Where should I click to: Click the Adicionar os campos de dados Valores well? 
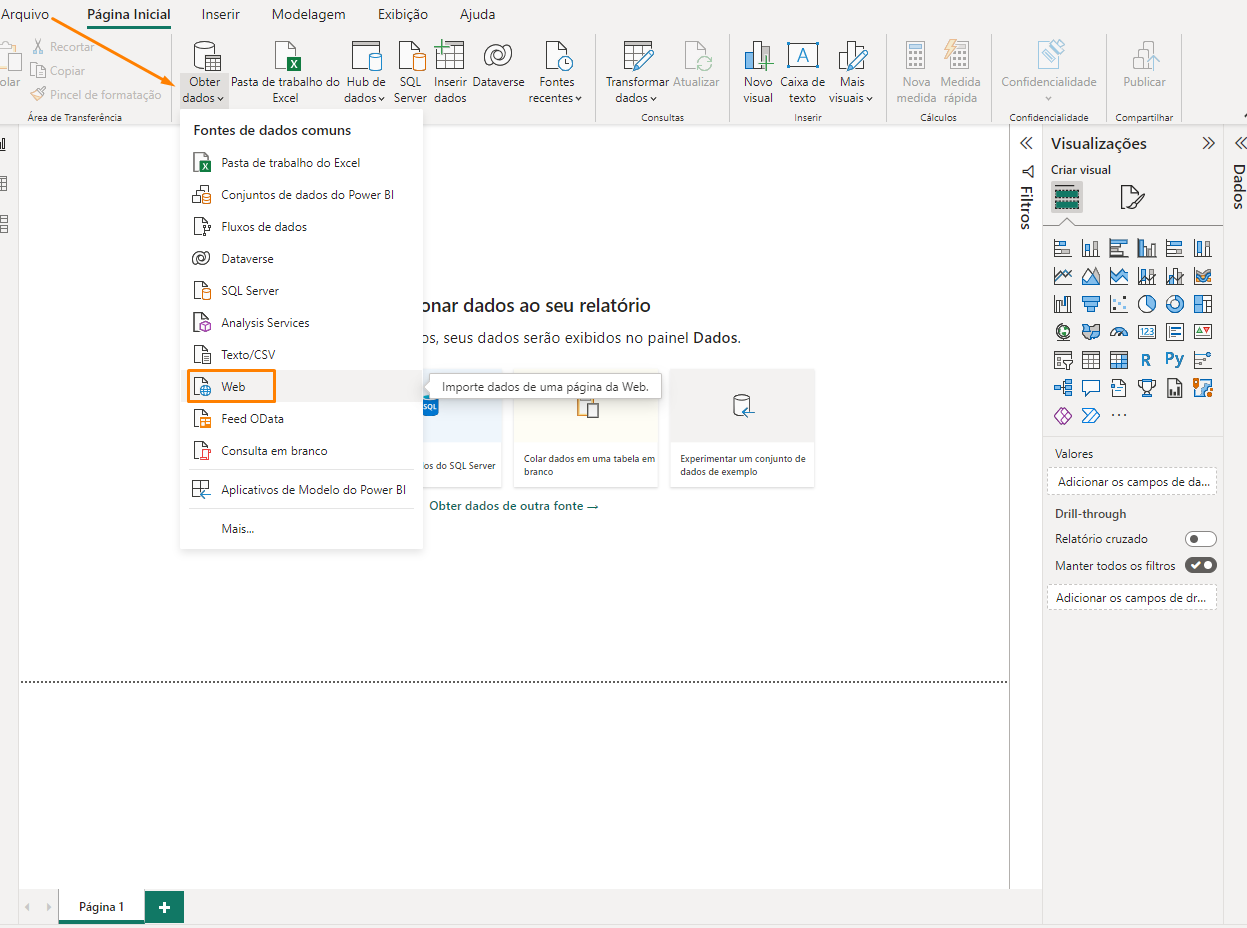1132,482
